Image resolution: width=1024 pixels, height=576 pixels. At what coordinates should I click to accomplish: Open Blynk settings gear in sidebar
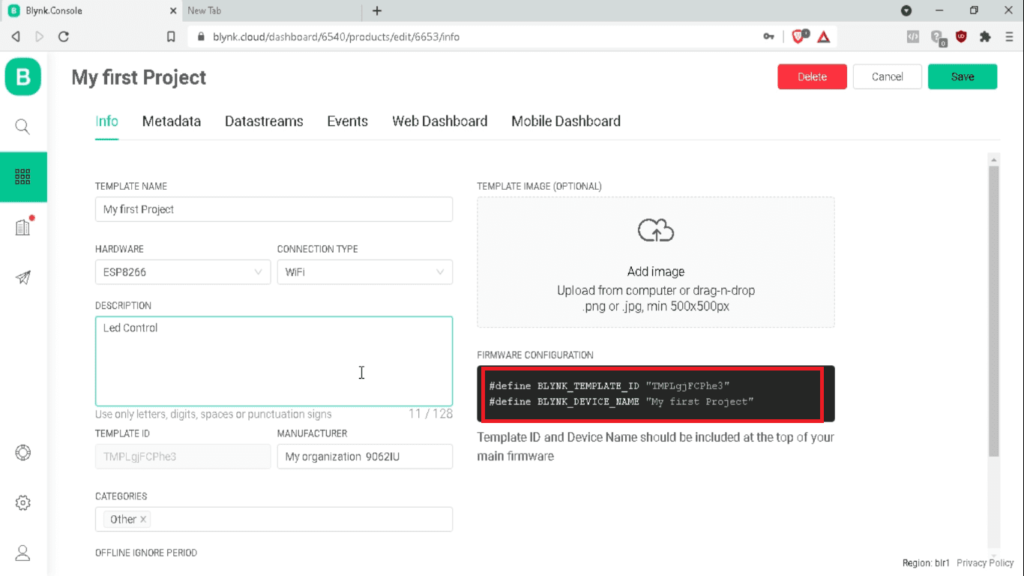point(22,502)
